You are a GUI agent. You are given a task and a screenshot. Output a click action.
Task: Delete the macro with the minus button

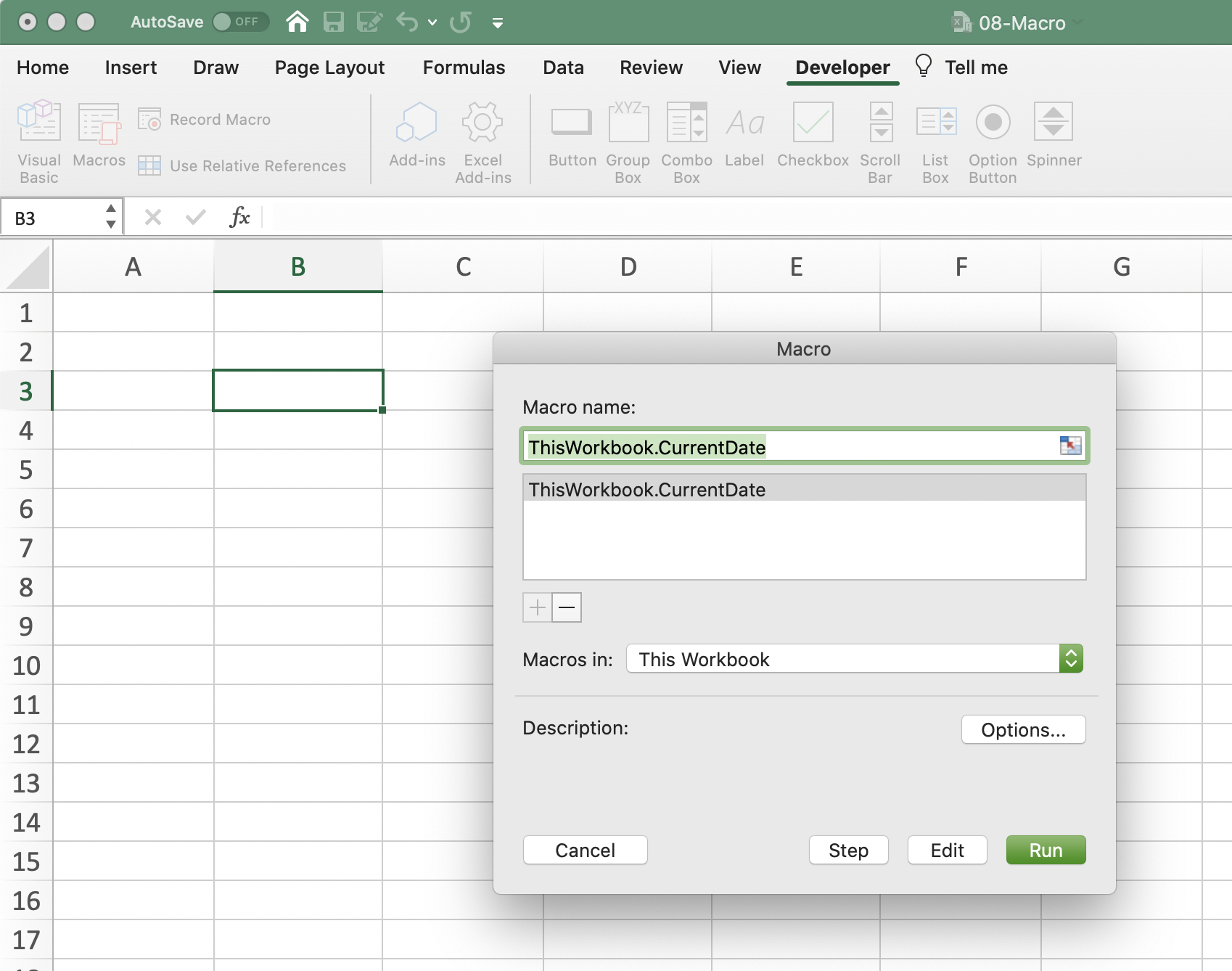point(567,607)
